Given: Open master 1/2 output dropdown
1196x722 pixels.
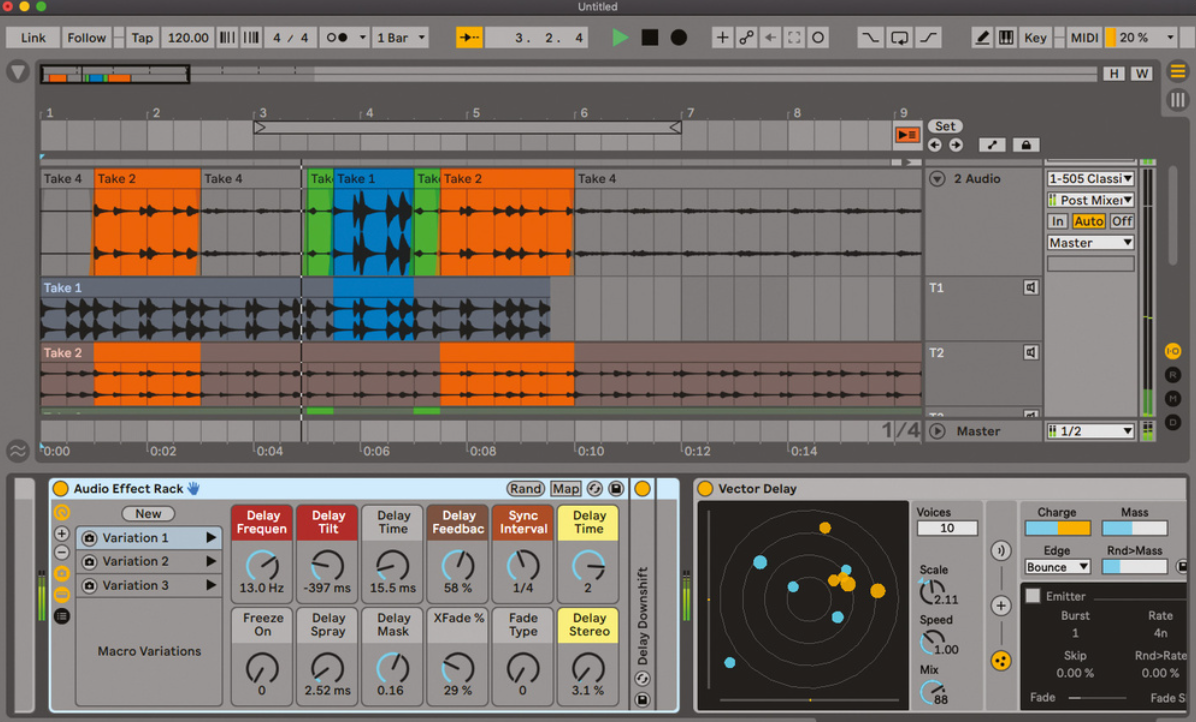Looking at the screenshot, I should 1091,431.
